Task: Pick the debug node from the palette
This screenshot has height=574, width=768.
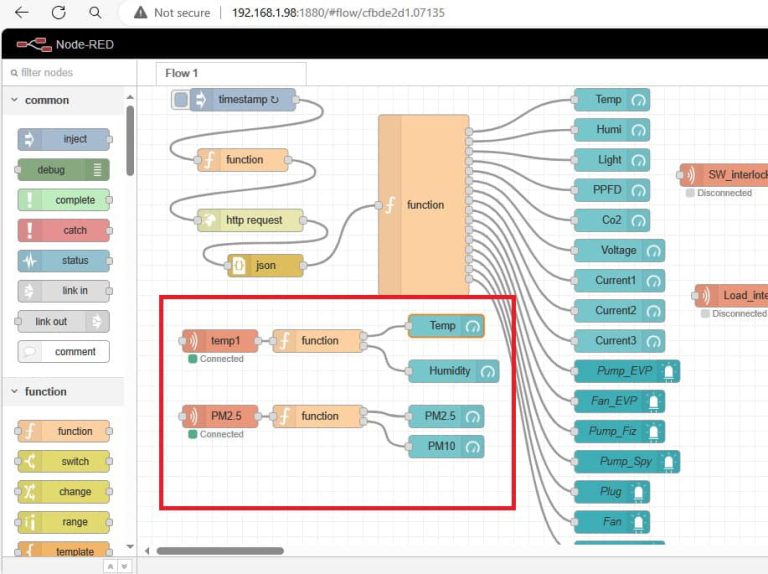Action: coord(63,170)
